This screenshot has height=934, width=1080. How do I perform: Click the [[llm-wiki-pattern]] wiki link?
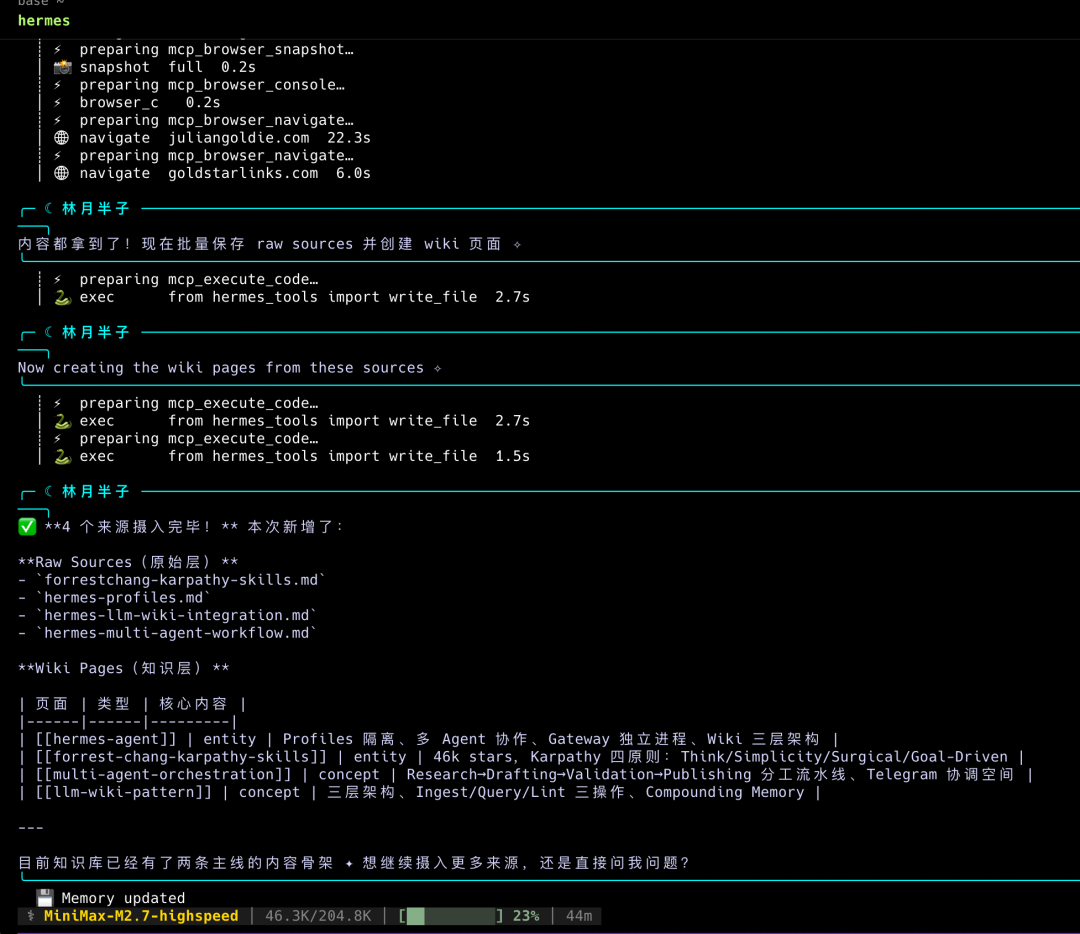124,792
